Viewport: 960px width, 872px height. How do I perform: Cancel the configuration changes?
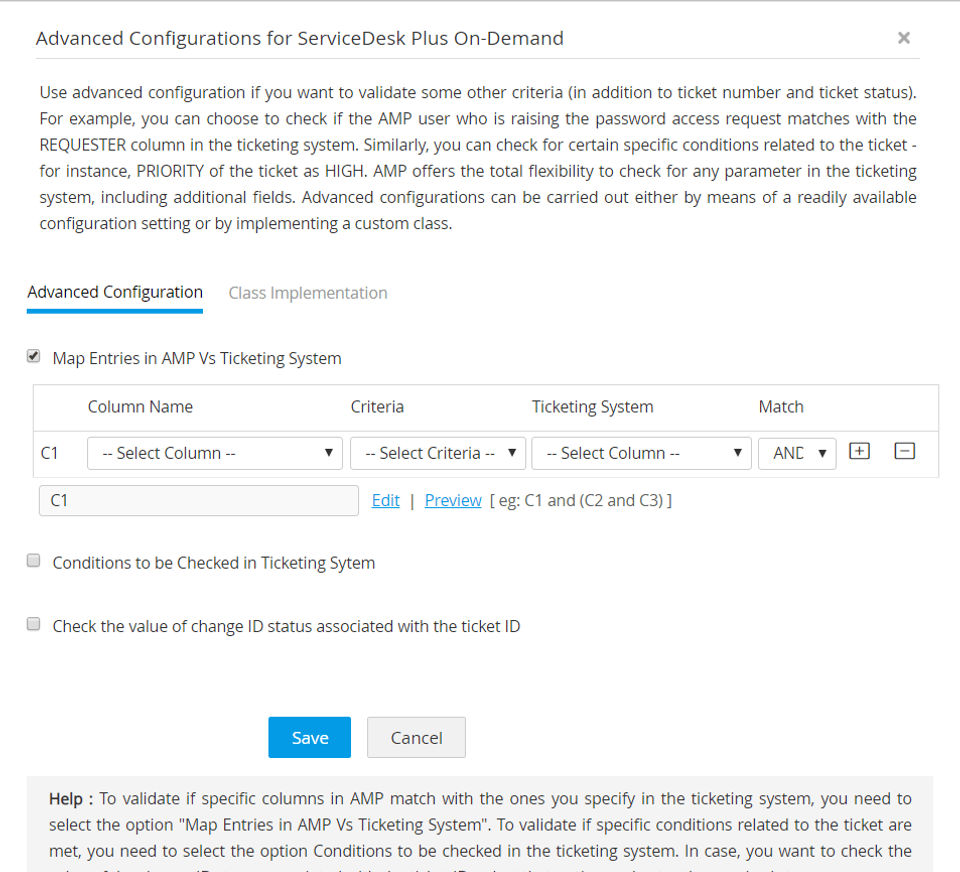pos(416,737)
